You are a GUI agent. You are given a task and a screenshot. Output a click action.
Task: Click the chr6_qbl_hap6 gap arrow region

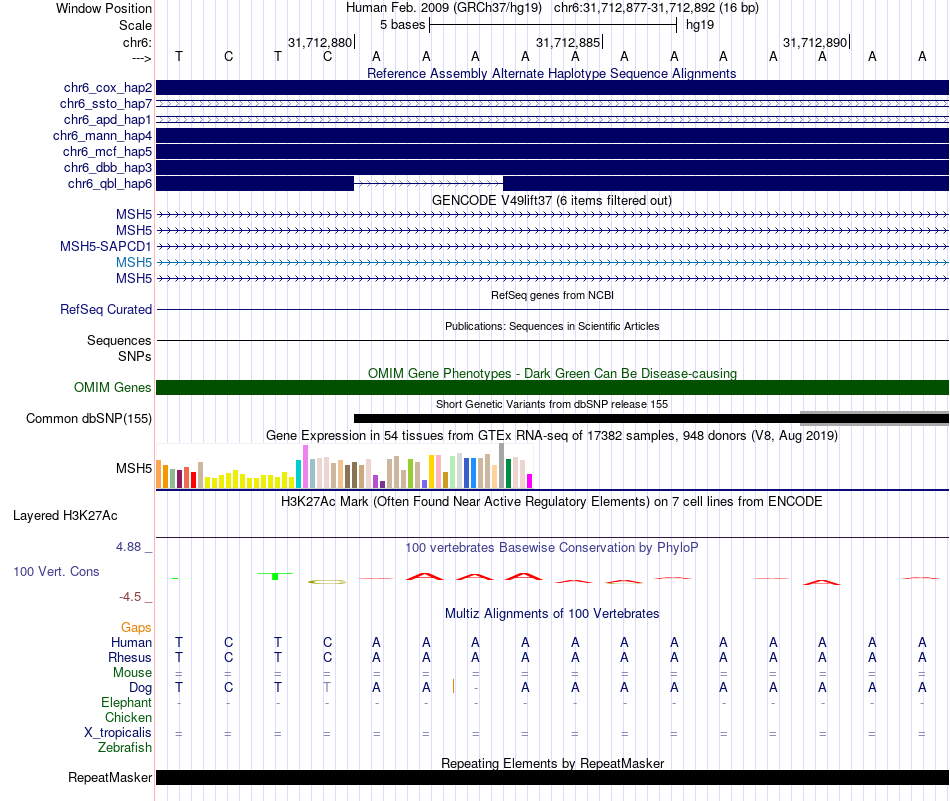(x=428, y=184)
